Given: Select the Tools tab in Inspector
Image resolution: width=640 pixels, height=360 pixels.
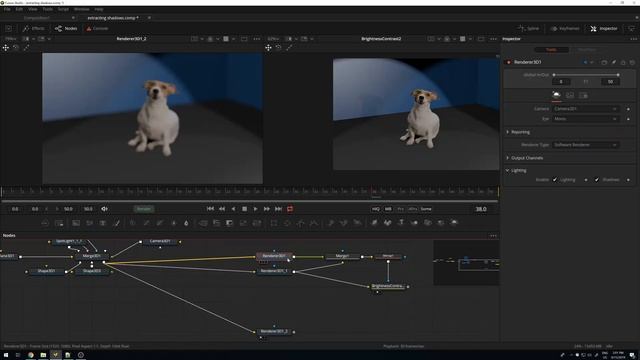Looking at the screenshot, I should (x=551, y=50).
